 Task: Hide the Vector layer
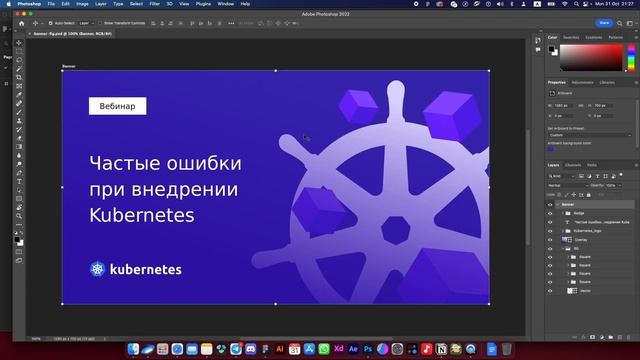click(550, 291)
